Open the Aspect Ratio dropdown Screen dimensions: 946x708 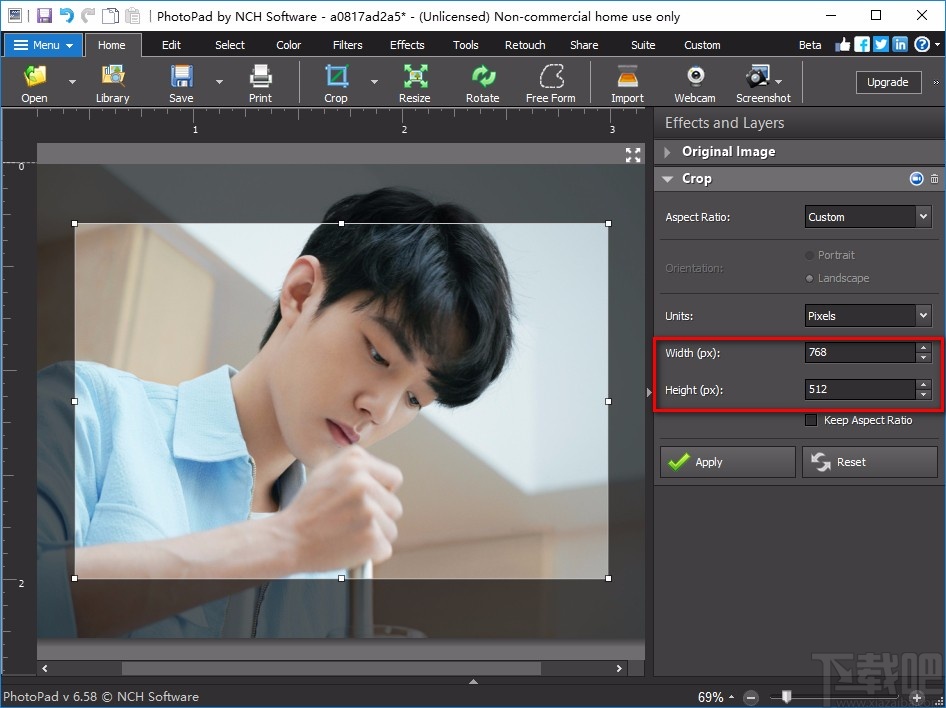867,216
